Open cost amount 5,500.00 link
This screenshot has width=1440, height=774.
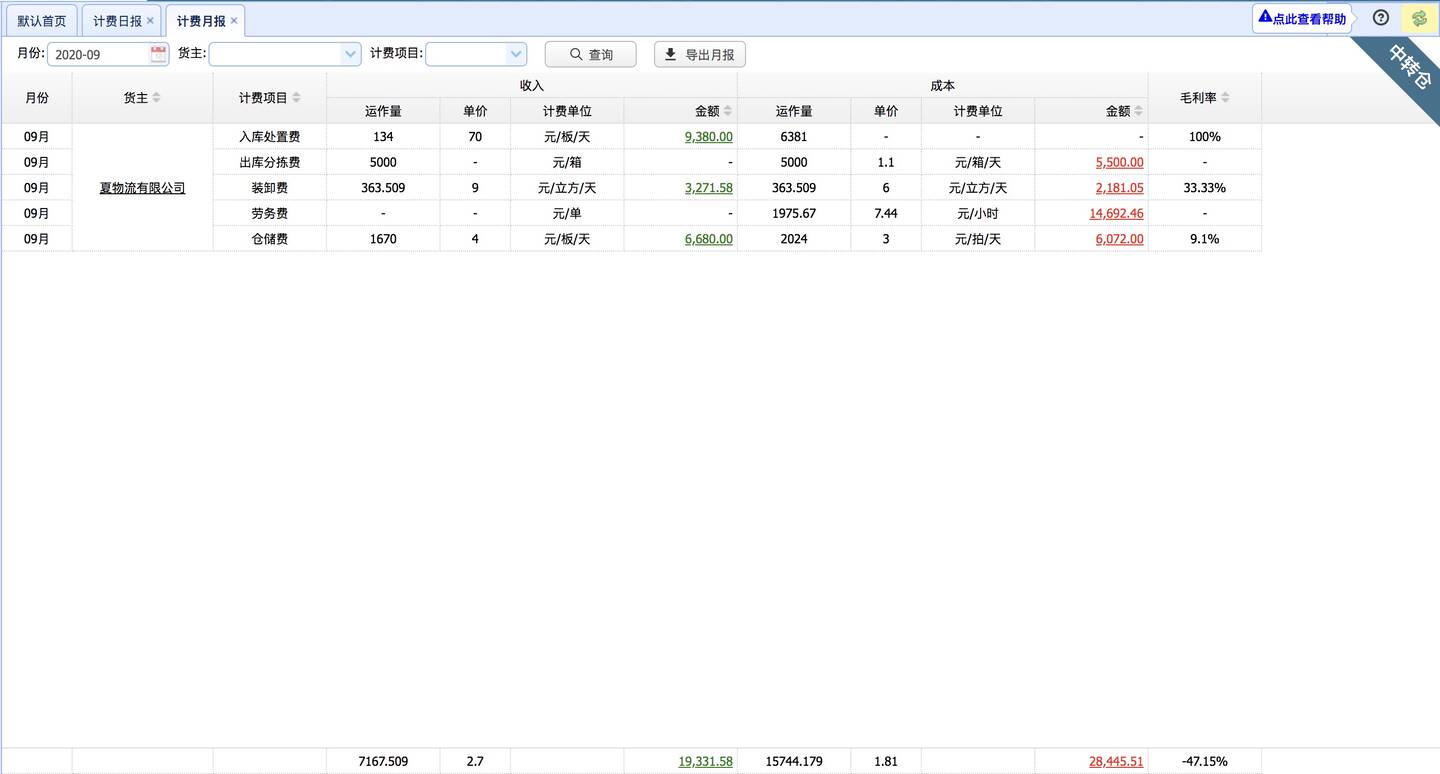[1120, 162]
